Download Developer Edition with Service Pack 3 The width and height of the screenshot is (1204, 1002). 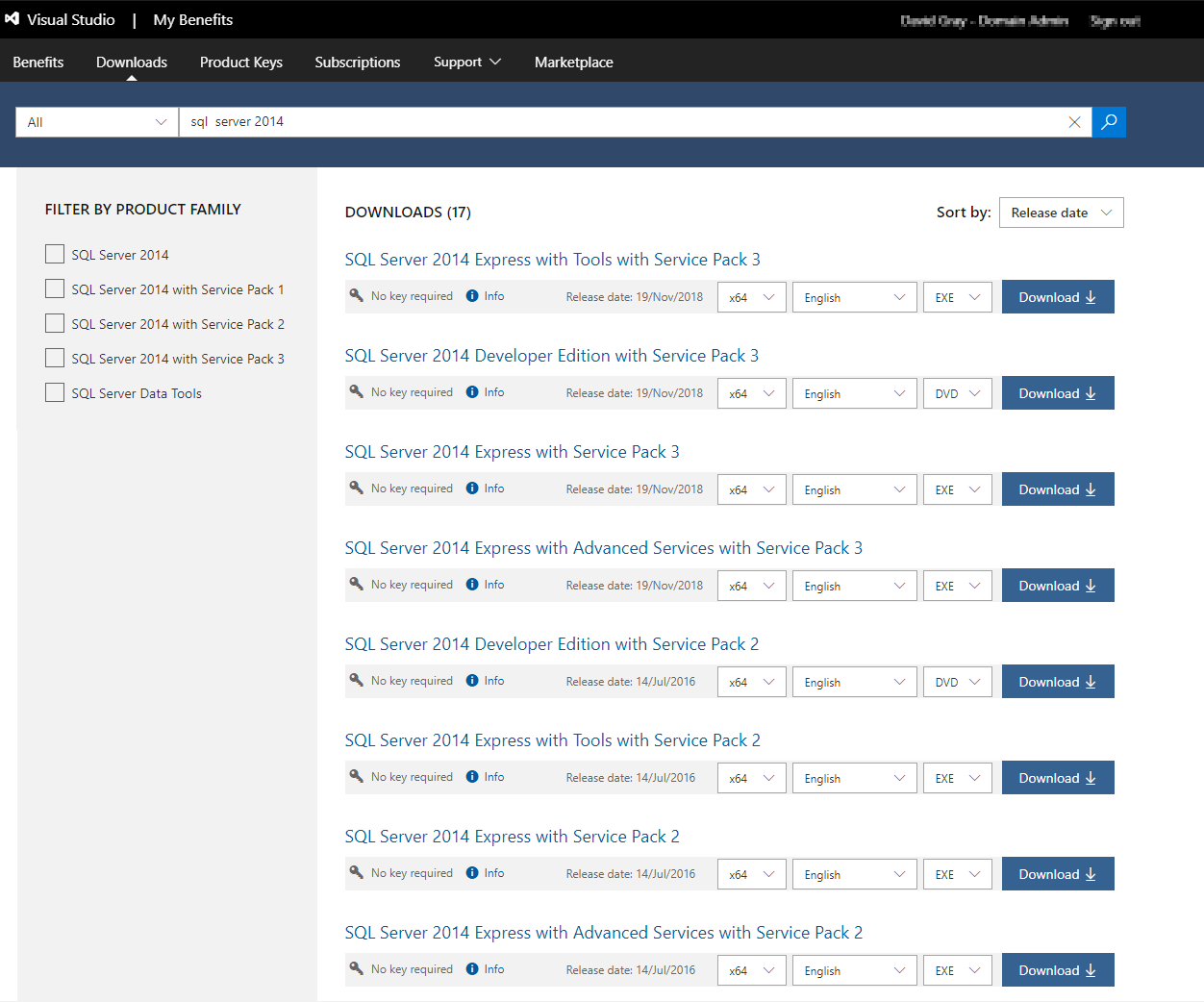coord(1058,393)
